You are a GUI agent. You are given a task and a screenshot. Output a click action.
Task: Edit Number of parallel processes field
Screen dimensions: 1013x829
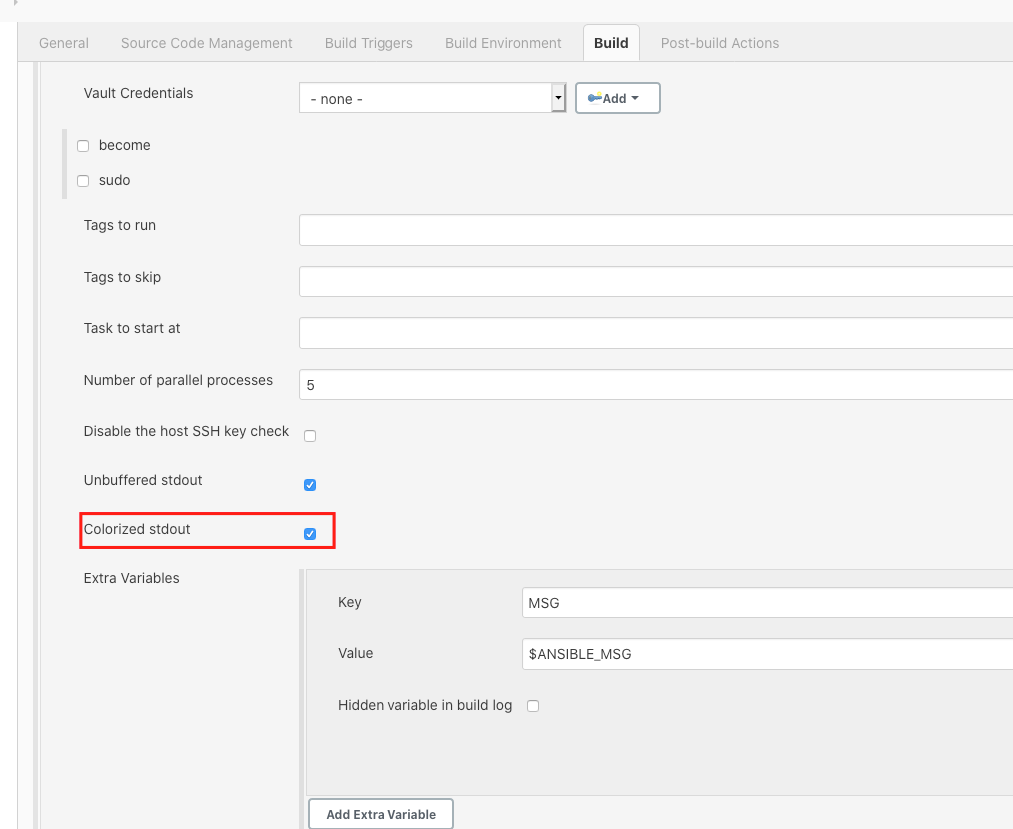pyautogui.click(x=656, y=384)
